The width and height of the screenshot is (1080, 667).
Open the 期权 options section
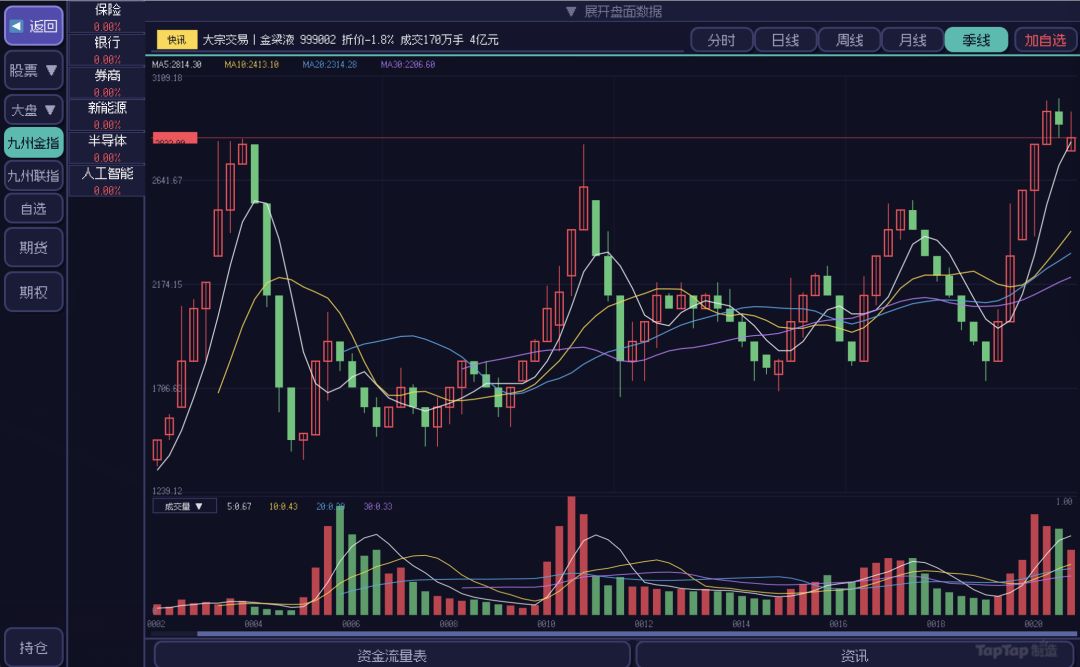click(x=34, y=292)
